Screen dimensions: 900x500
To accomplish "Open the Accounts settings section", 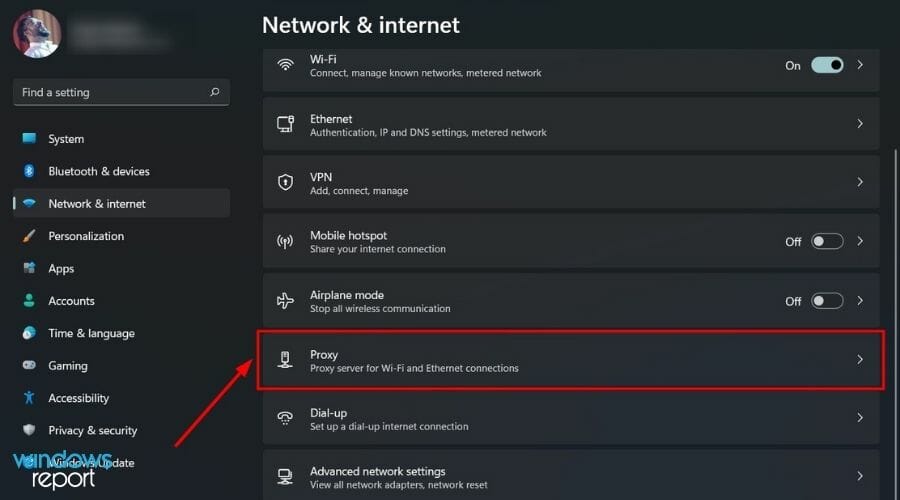I will pos(71,301).
